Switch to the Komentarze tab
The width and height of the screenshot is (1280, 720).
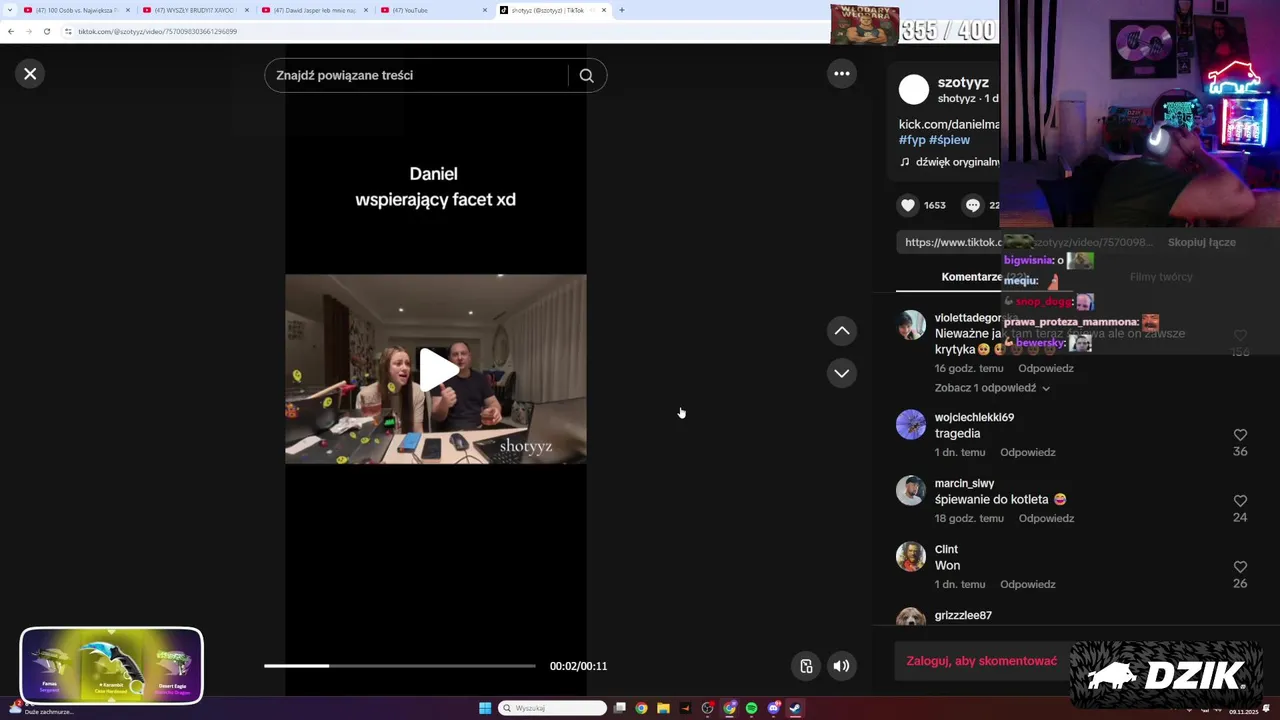point(971,277)
